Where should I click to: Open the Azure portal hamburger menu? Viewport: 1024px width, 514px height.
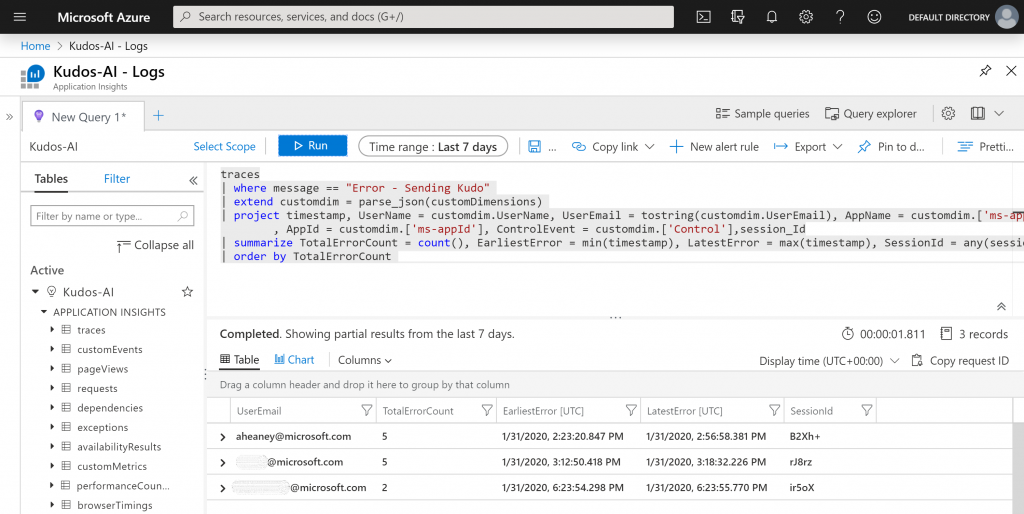(20, 17)
